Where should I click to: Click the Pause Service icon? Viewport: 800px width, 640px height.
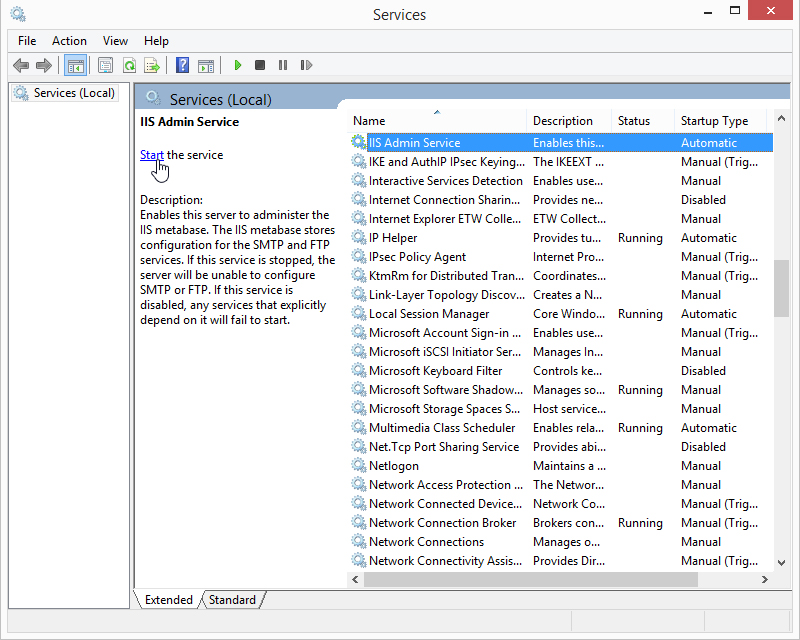pos(283,65)
